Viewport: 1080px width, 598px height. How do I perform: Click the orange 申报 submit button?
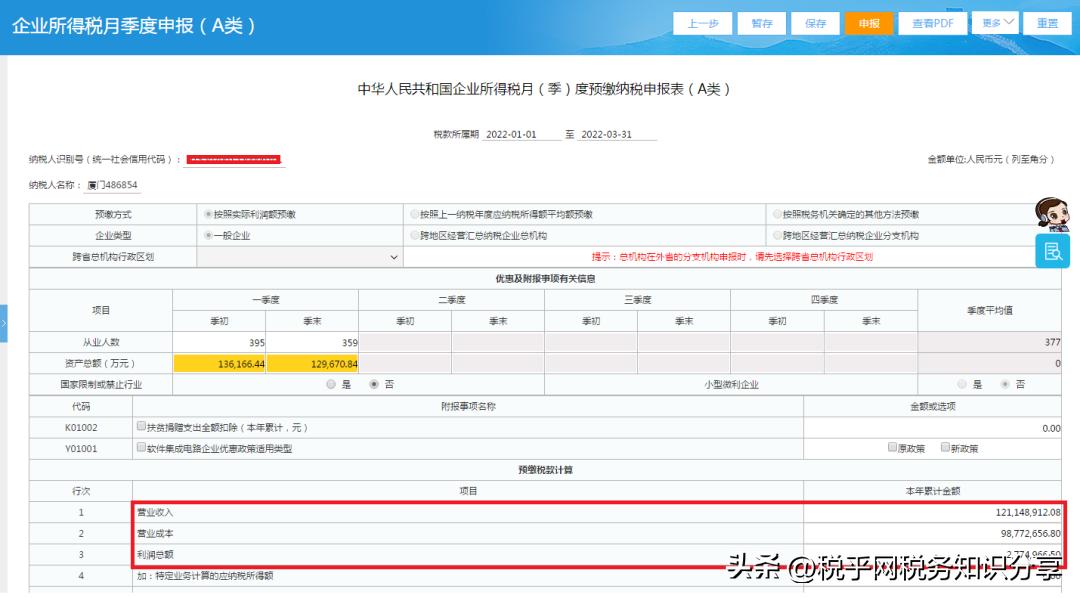pos(869,22)
